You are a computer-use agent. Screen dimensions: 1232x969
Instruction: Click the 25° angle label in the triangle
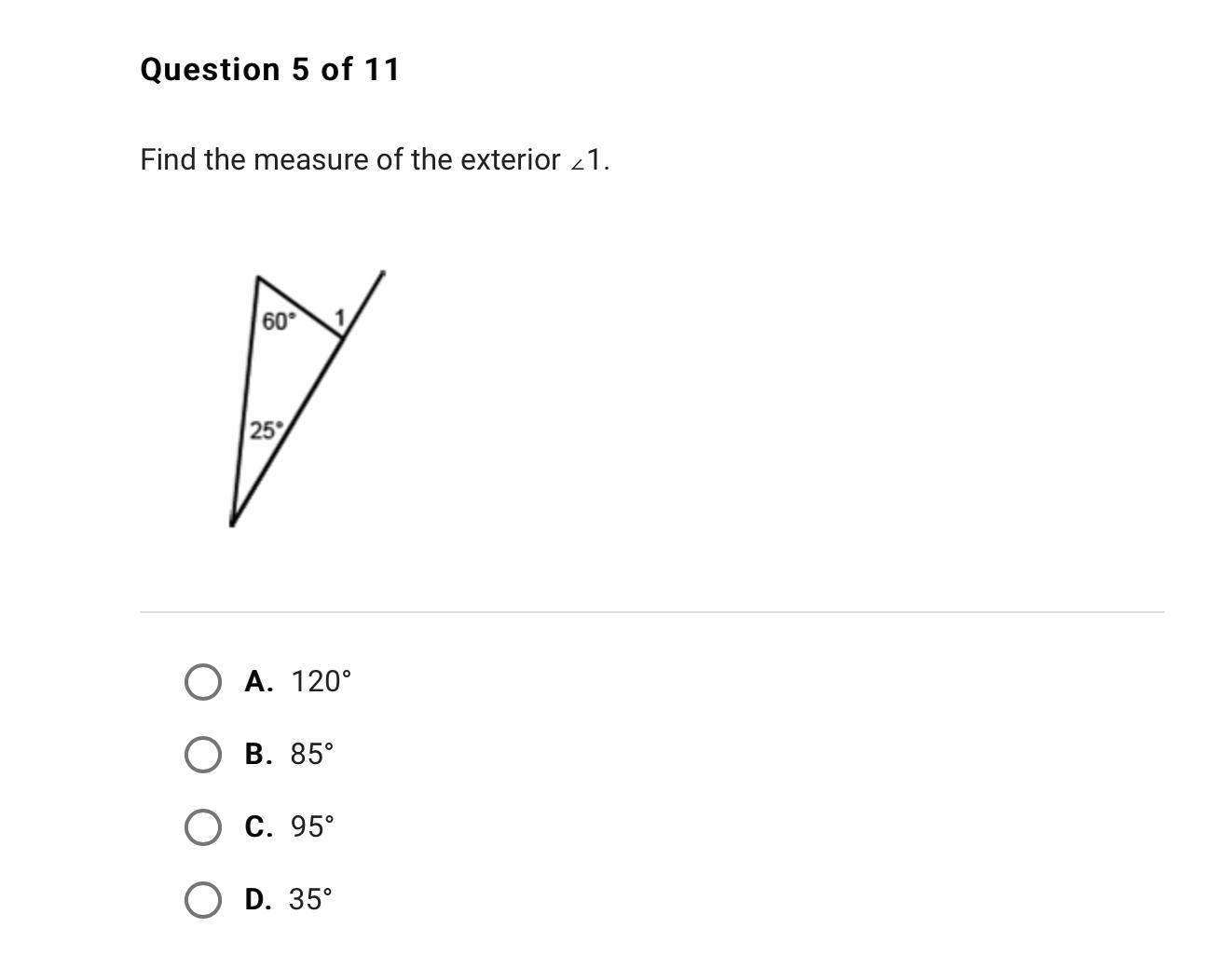(x=265, y=430)
